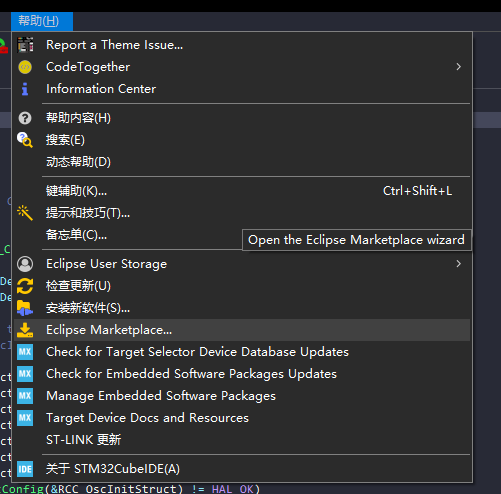Screen dimensions: 501x494
Task: Click the blue Information Center icon
Action: tap(25, 89)
